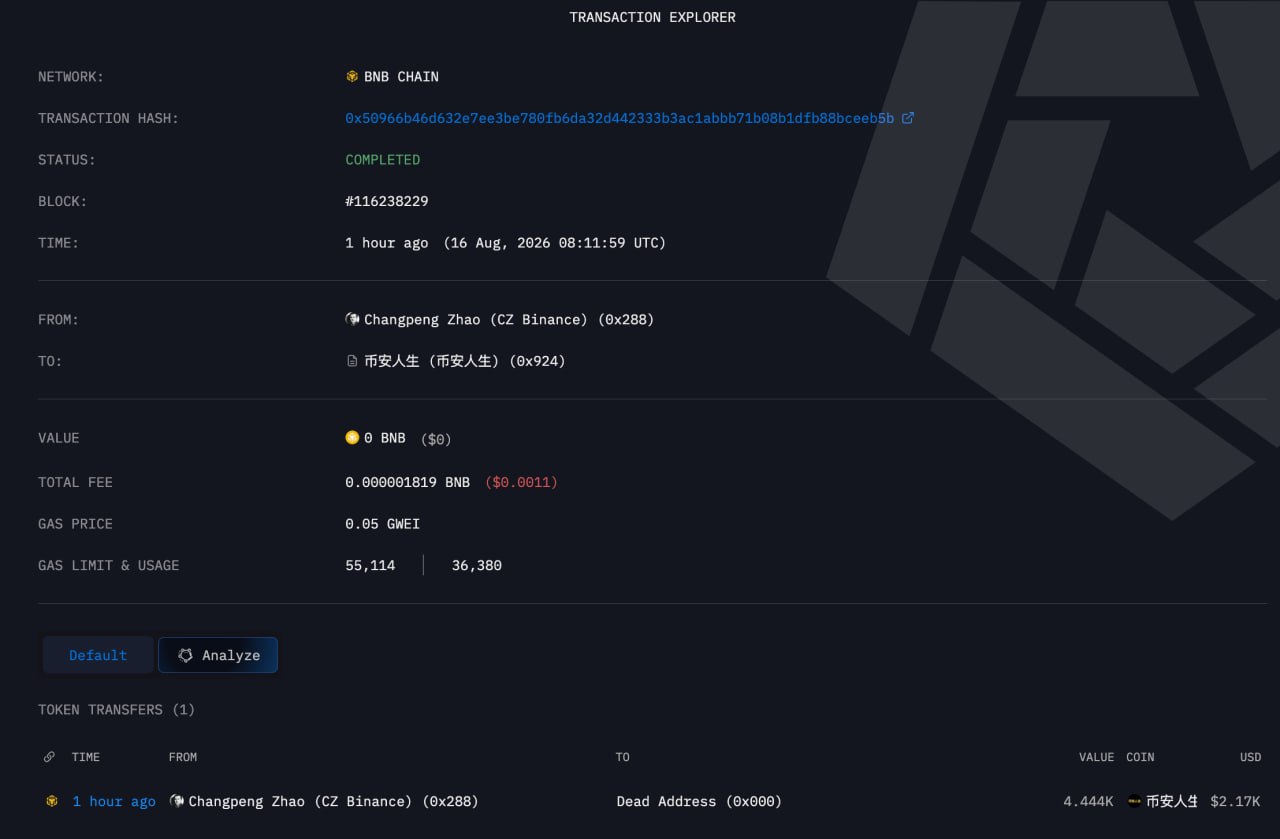Click the 'NETWORK:' label
This screenshot has width=1280, height=839.
[71, 76]
